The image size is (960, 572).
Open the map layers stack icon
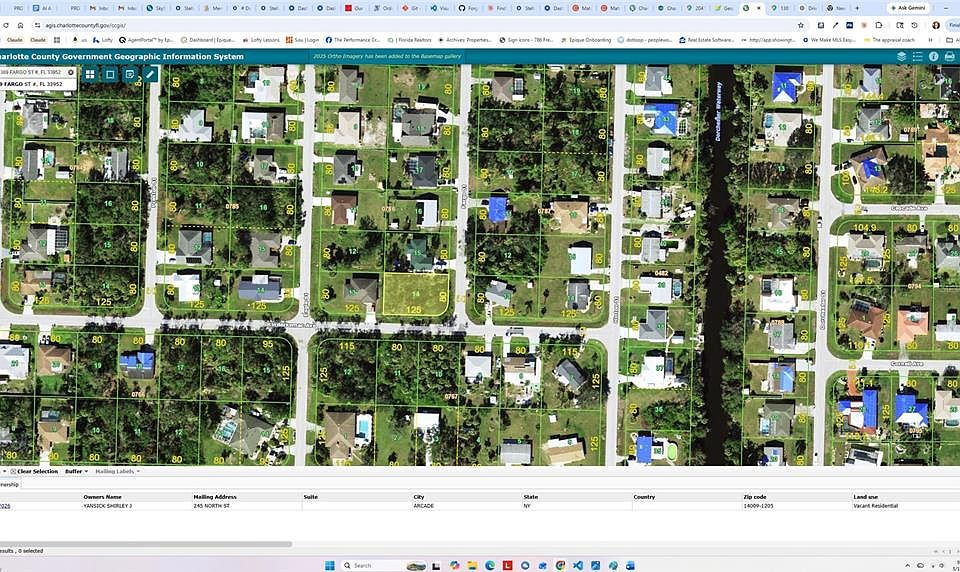(x=901, y=56)
